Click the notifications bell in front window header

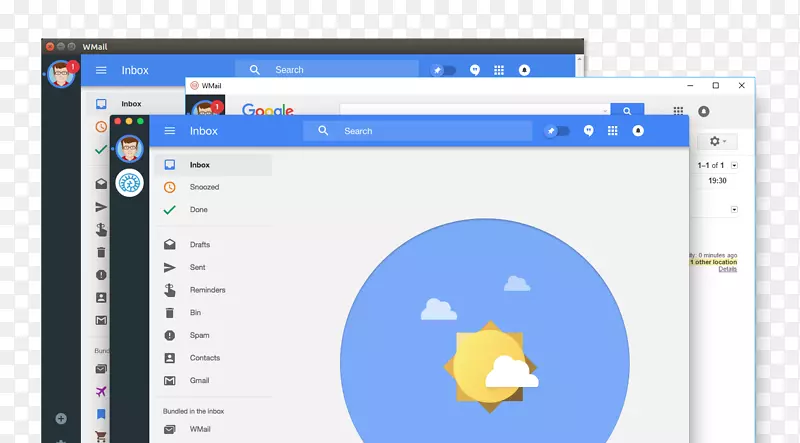click(638, 131)
